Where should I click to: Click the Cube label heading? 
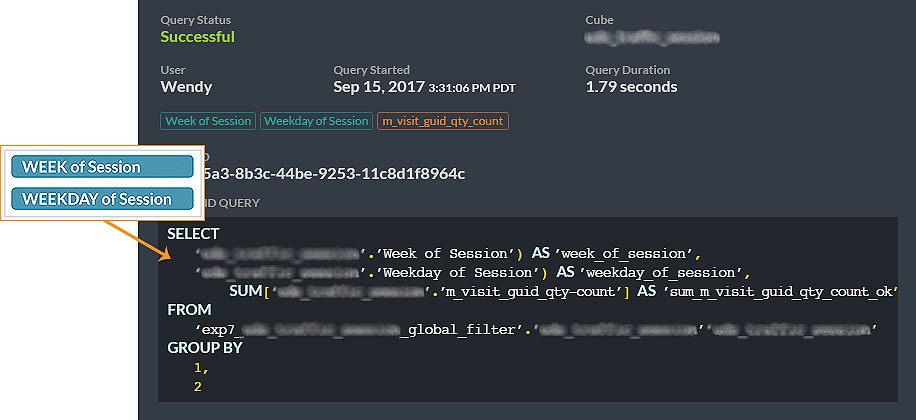click(x=599, y=20)
